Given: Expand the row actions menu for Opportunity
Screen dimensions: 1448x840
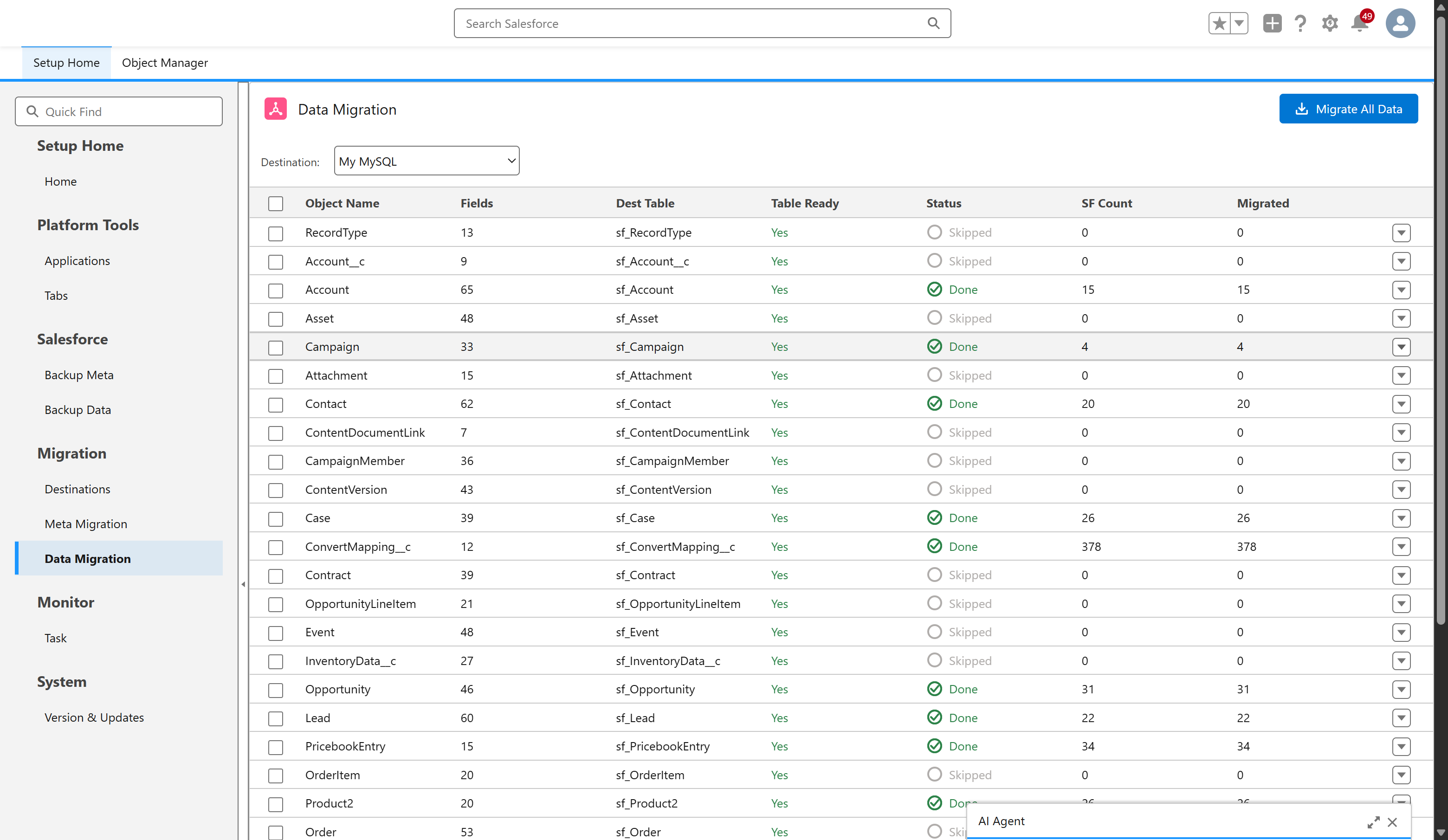Looking at the screenshot, I should coord(1402,690).
